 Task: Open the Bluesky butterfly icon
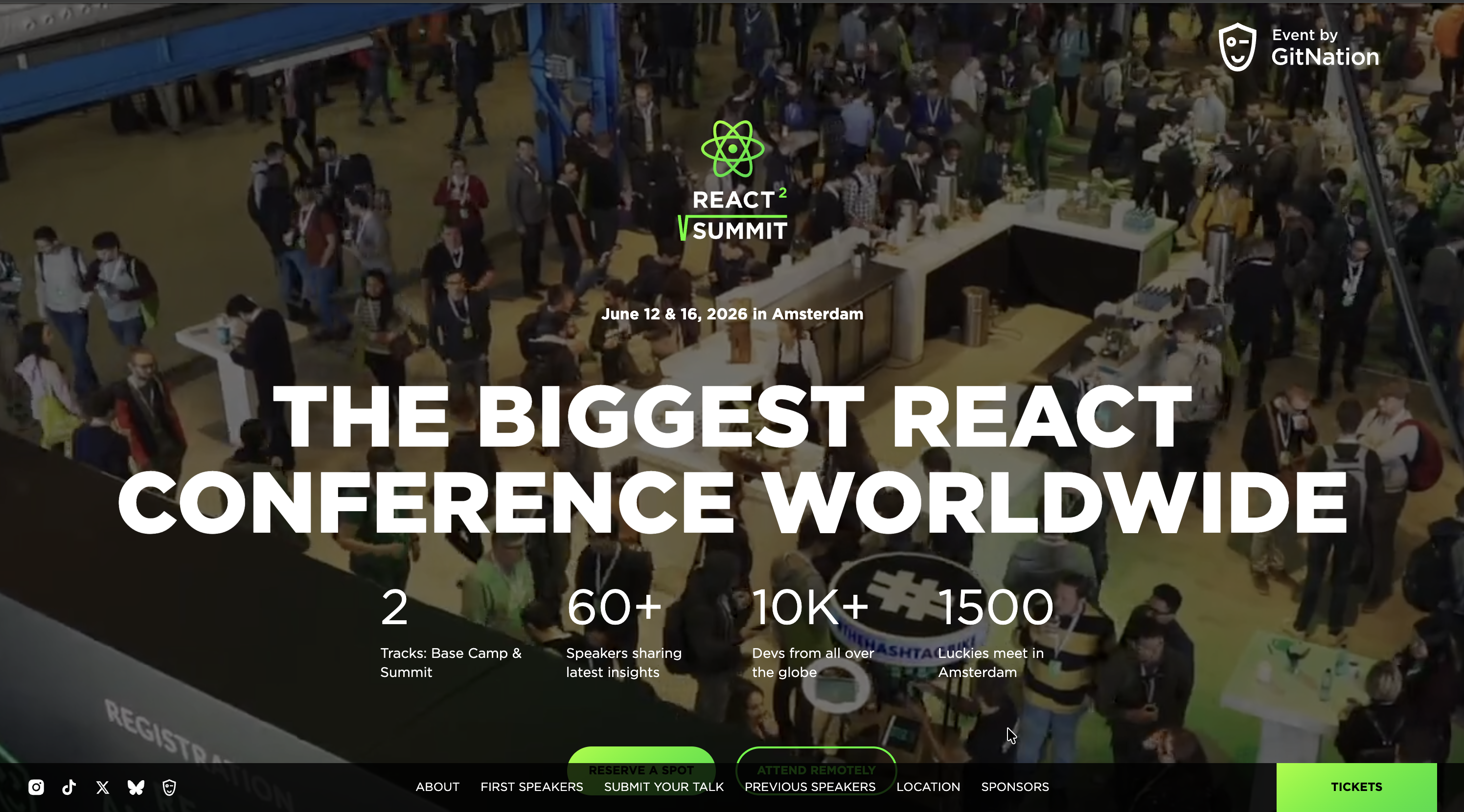[136, 787]
